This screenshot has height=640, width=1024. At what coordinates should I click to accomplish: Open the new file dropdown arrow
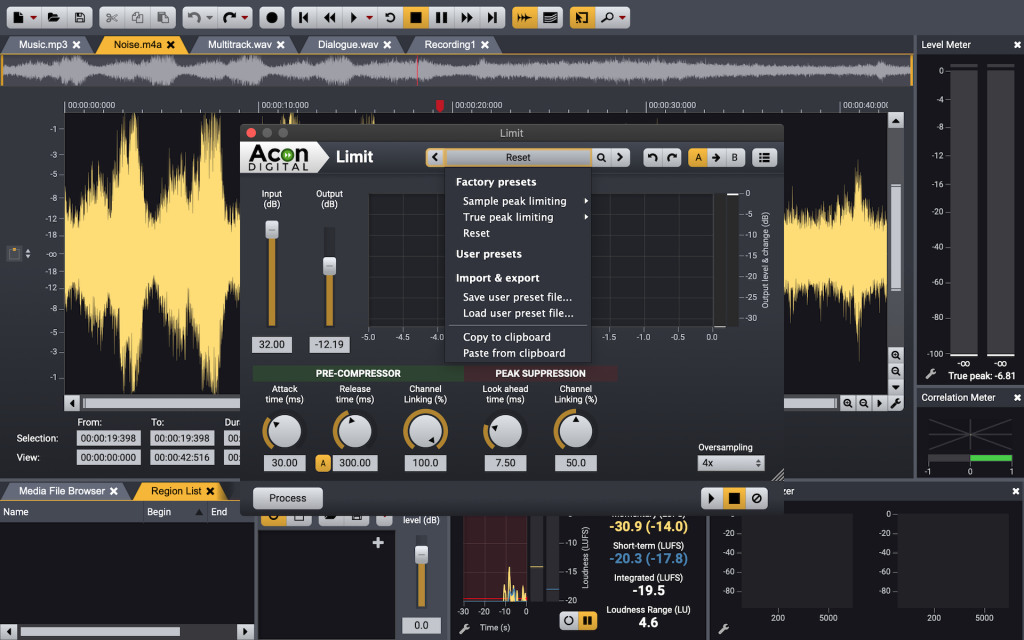tap(33, 17)
